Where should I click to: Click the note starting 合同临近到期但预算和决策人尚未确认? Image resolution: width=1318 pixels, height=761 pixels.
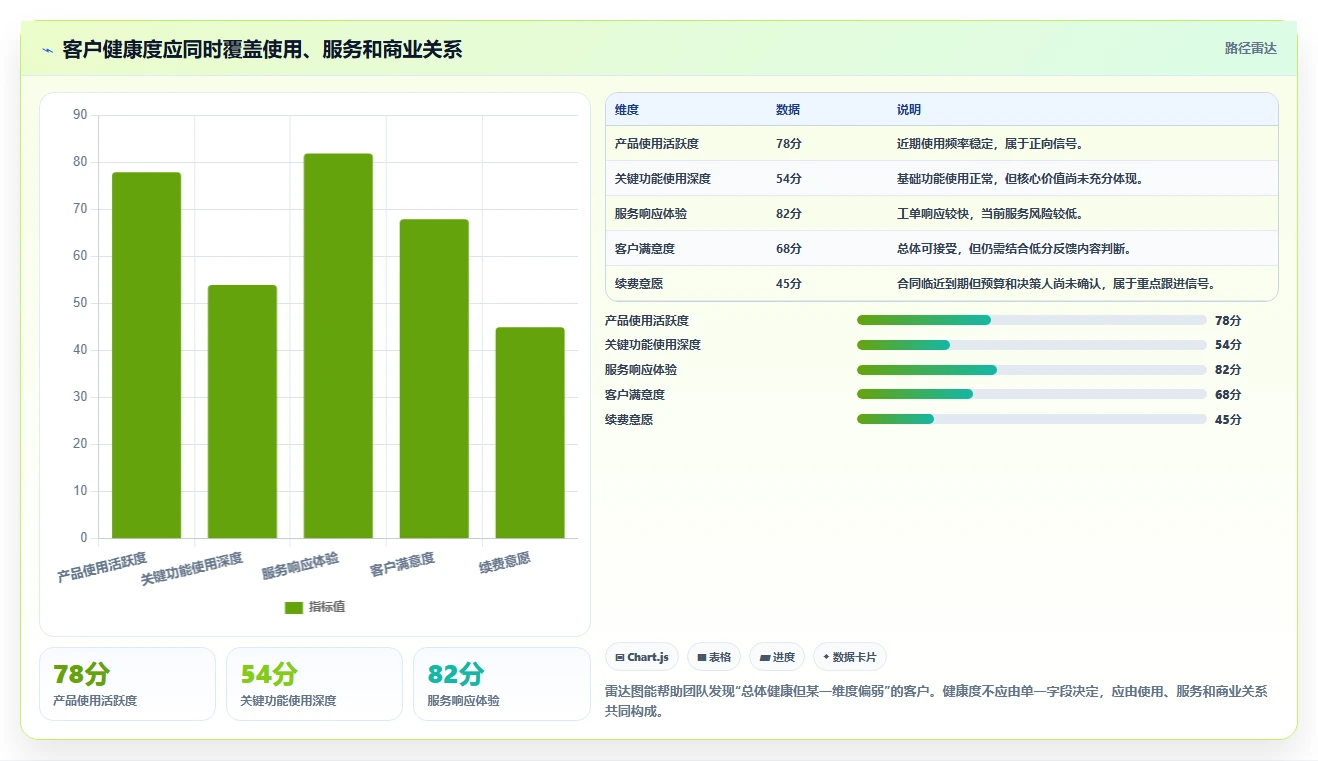click(1056, 284)
